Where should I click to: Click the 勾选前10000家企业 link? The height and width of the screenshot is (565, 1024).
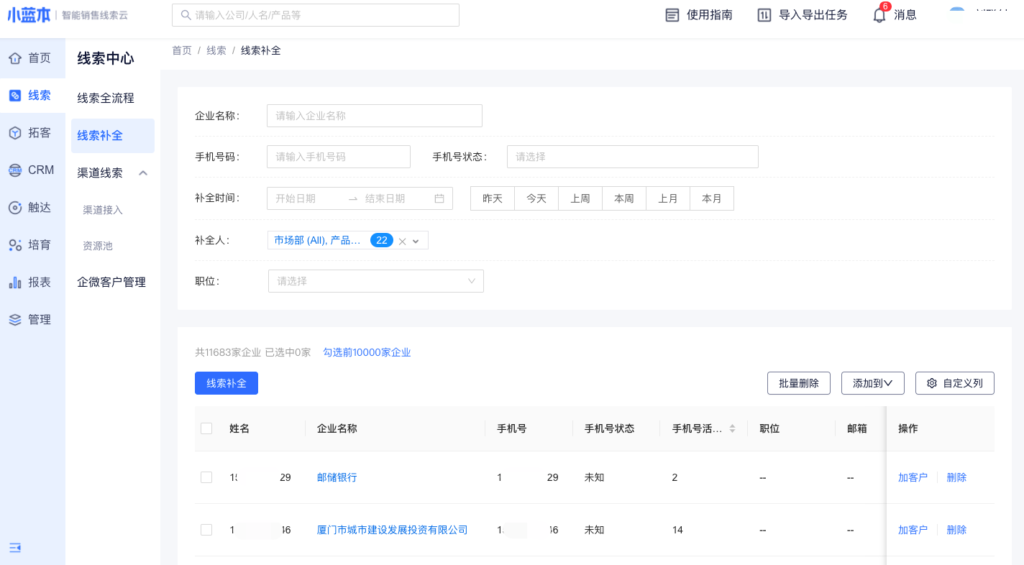click(366, 353)
